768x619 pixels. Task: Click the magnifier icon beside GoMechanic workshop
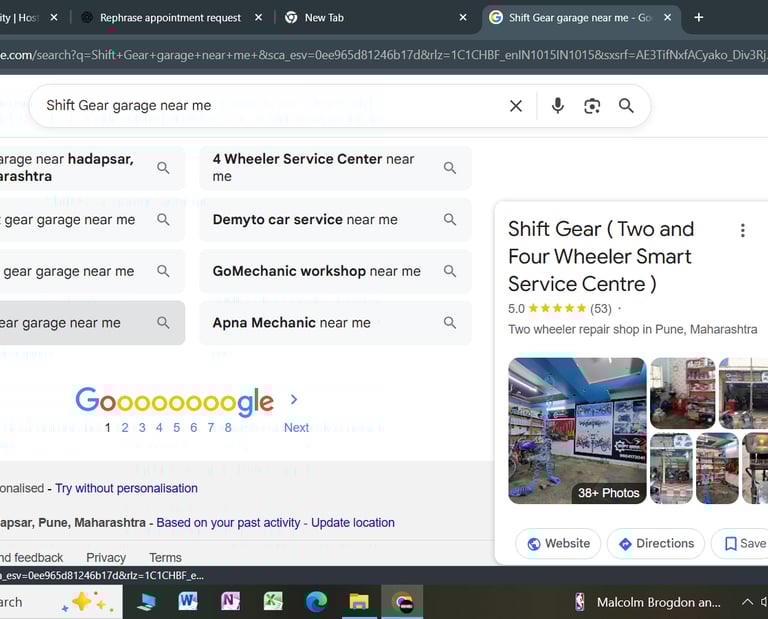pyautogui.click(x=450, y=271)
